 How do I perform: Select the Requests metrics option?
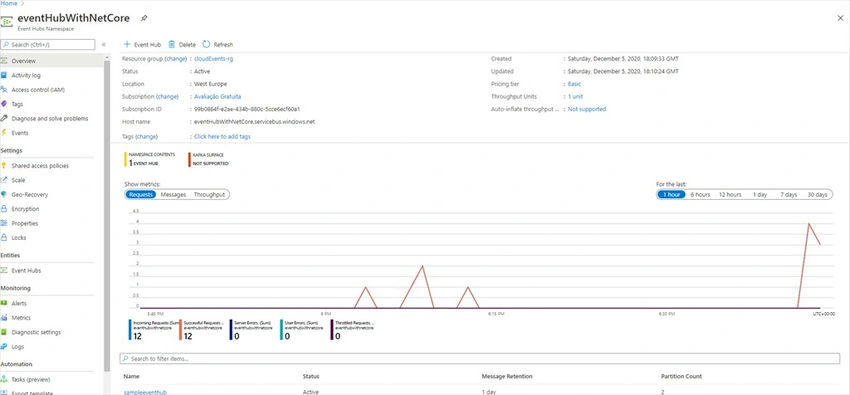[x=141, y=195]
